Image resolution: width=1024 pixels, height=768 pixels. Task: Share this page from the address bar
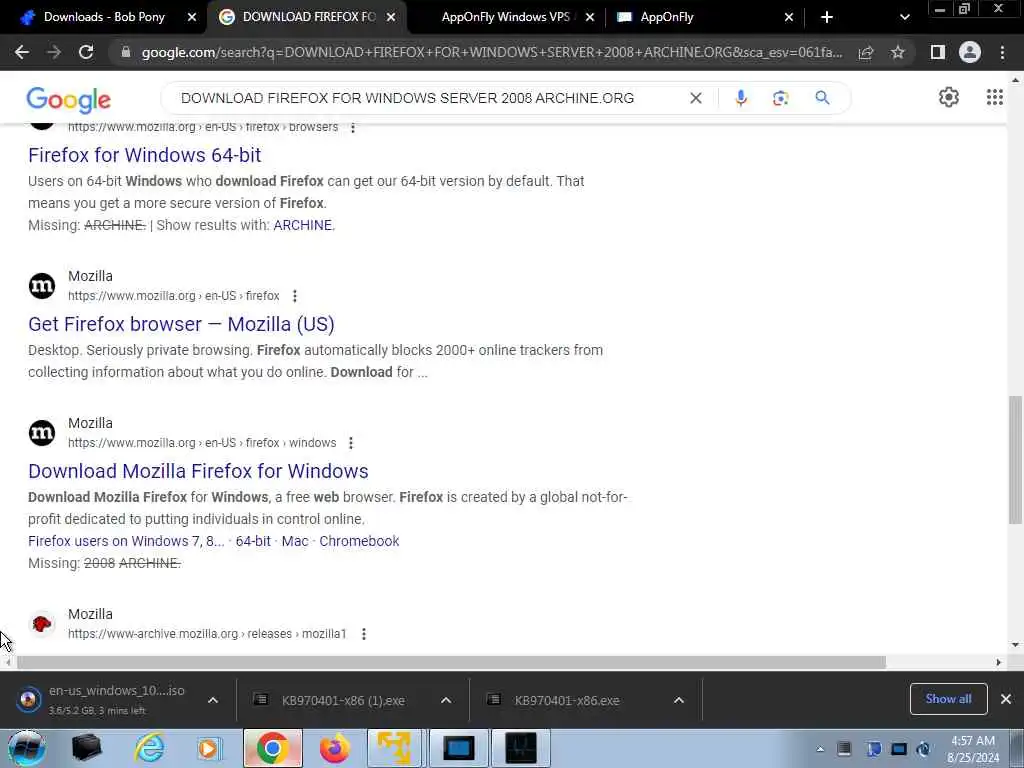point(866,52)
